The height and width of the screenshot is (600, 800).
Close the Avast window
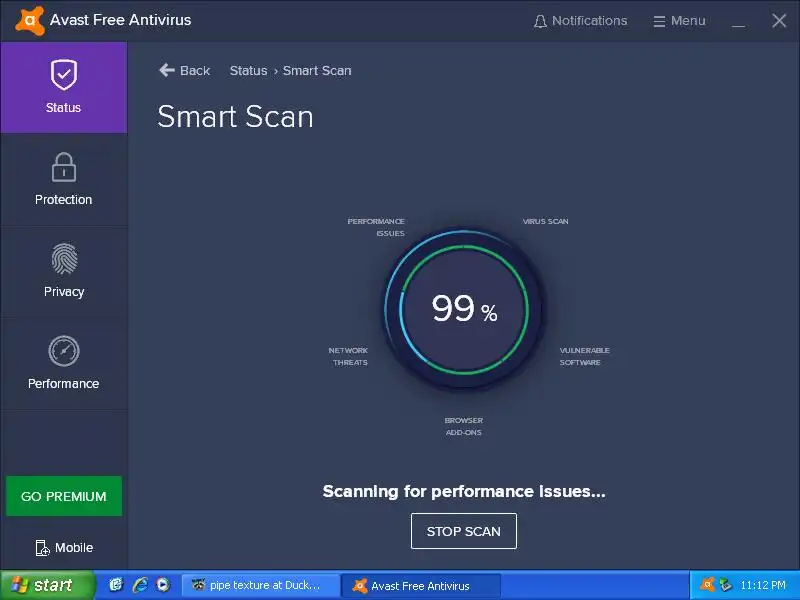pyautogui.click(x=779, y=21)
